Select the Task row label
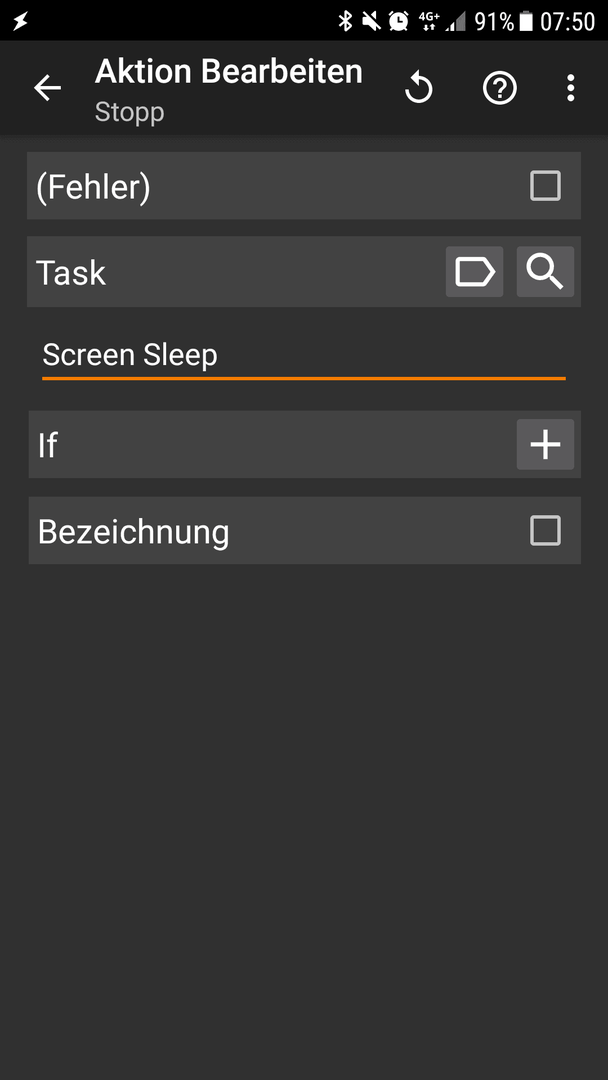Viewport: 608px width, 1080px height. pyautogui.click(x=70, y=273)
